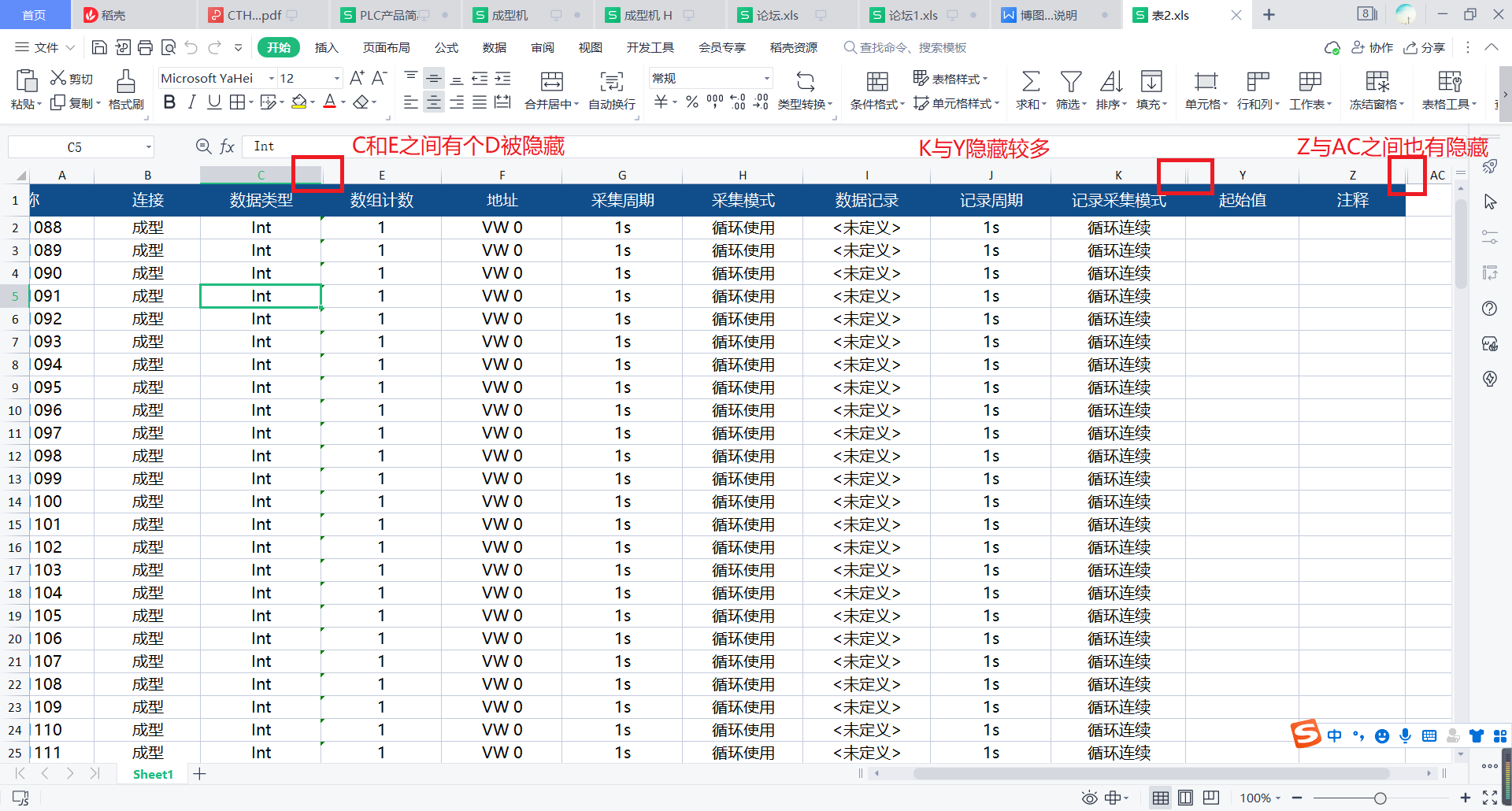The image size is (1512, 811).
Task: Toggle align left
Action: [x=410, y=102]
